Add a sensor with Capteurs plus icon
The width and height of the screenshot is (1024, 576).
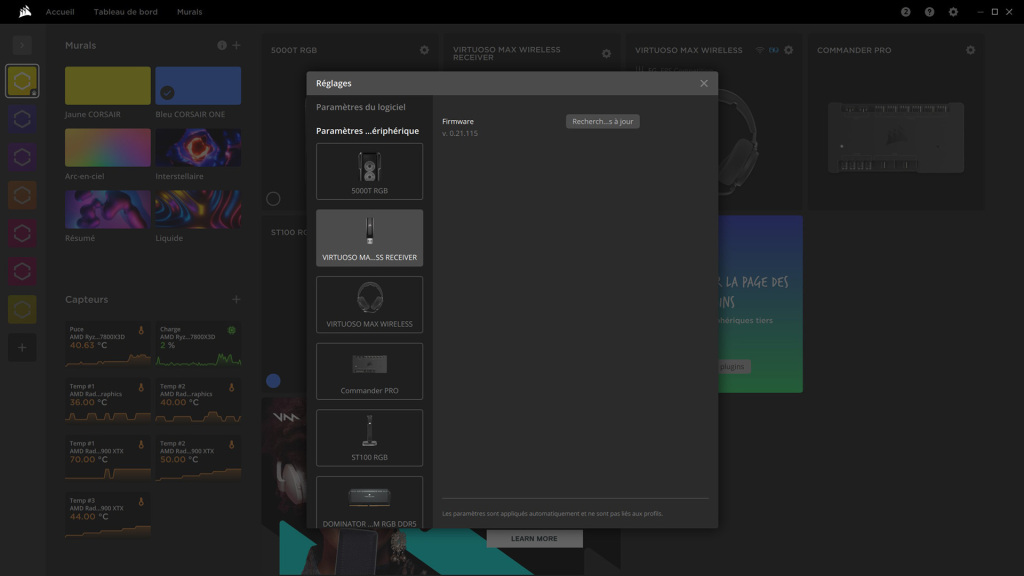pyautogui.click(x=236, y=299)
